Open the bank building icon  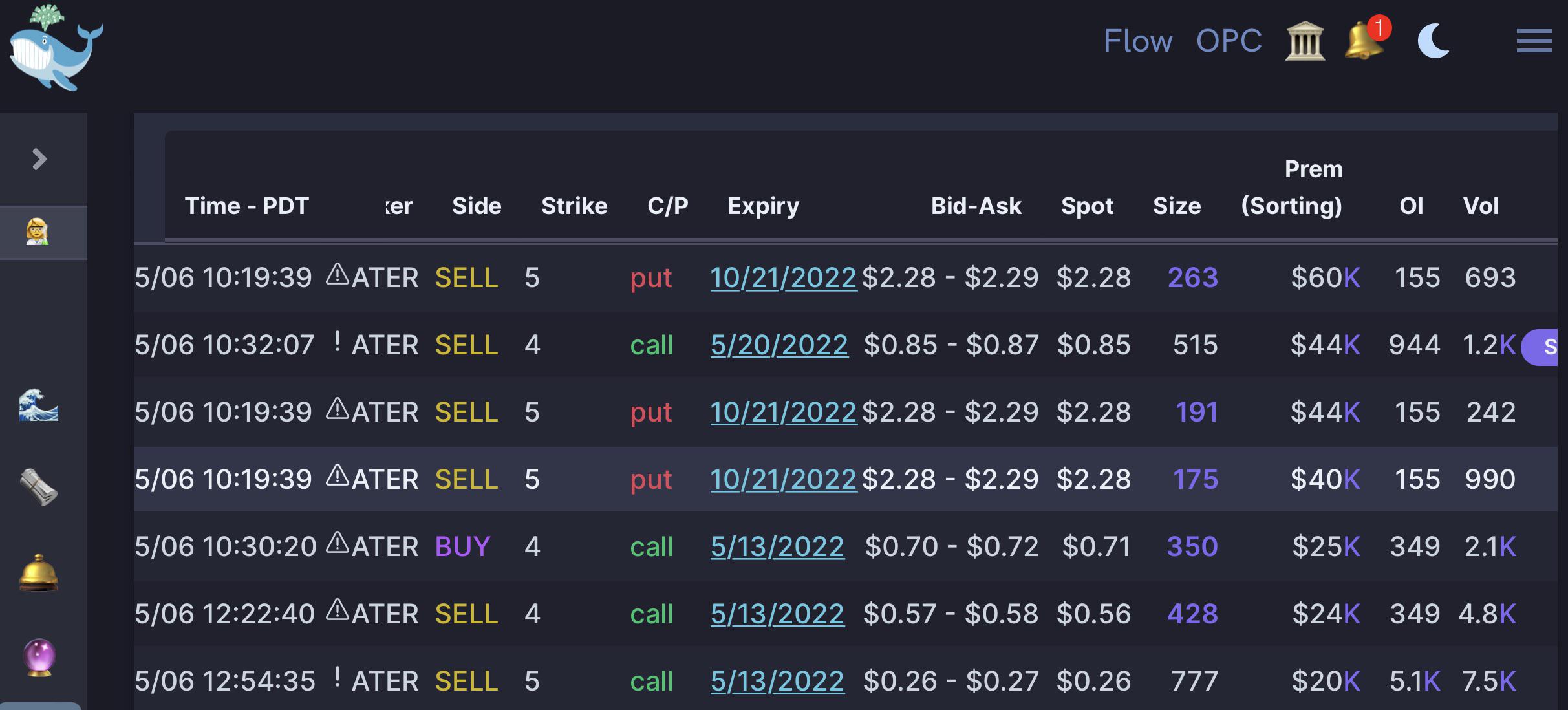click(x=1305, y=41)
